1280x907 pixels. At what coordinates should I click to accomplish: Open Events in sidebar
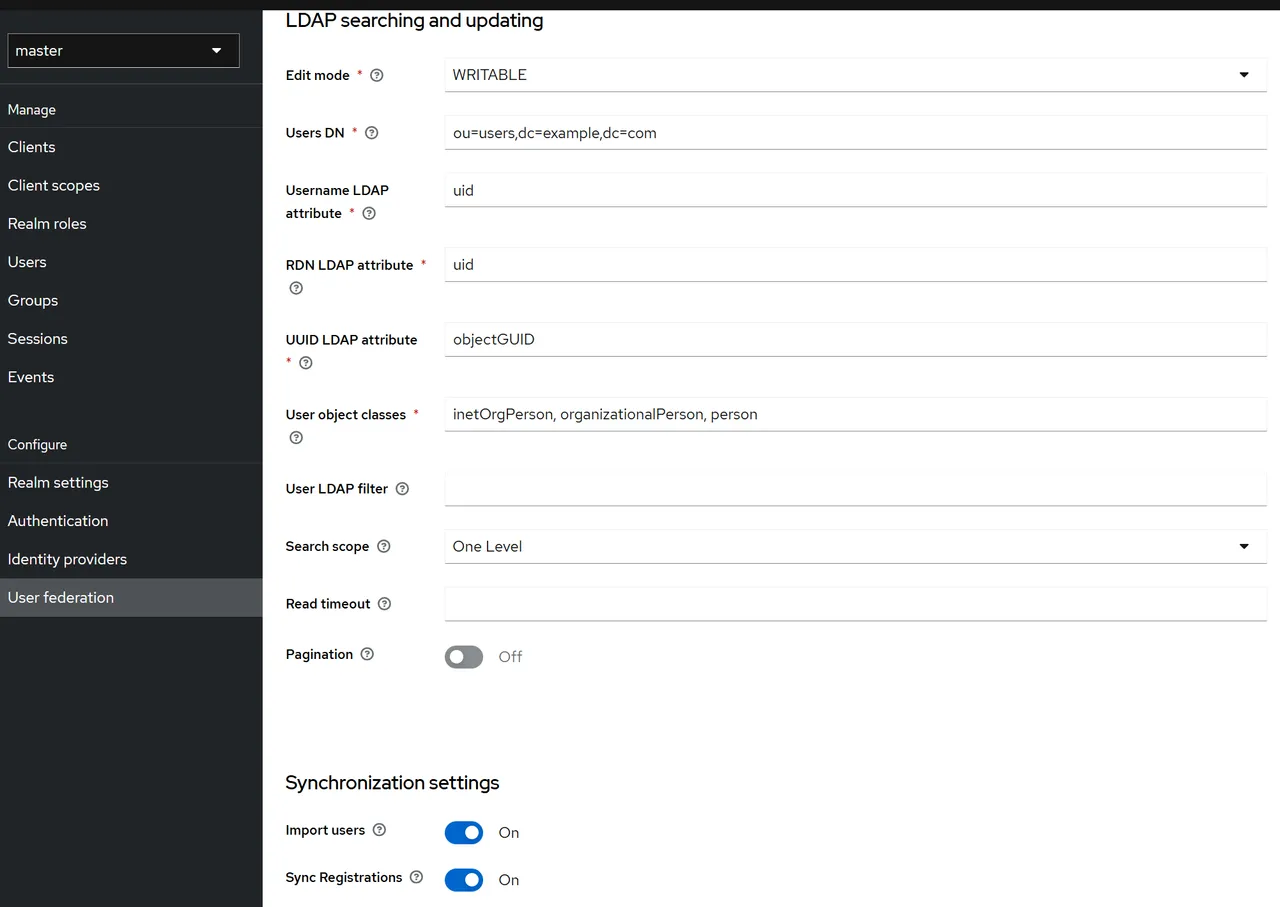pos(131,377)
